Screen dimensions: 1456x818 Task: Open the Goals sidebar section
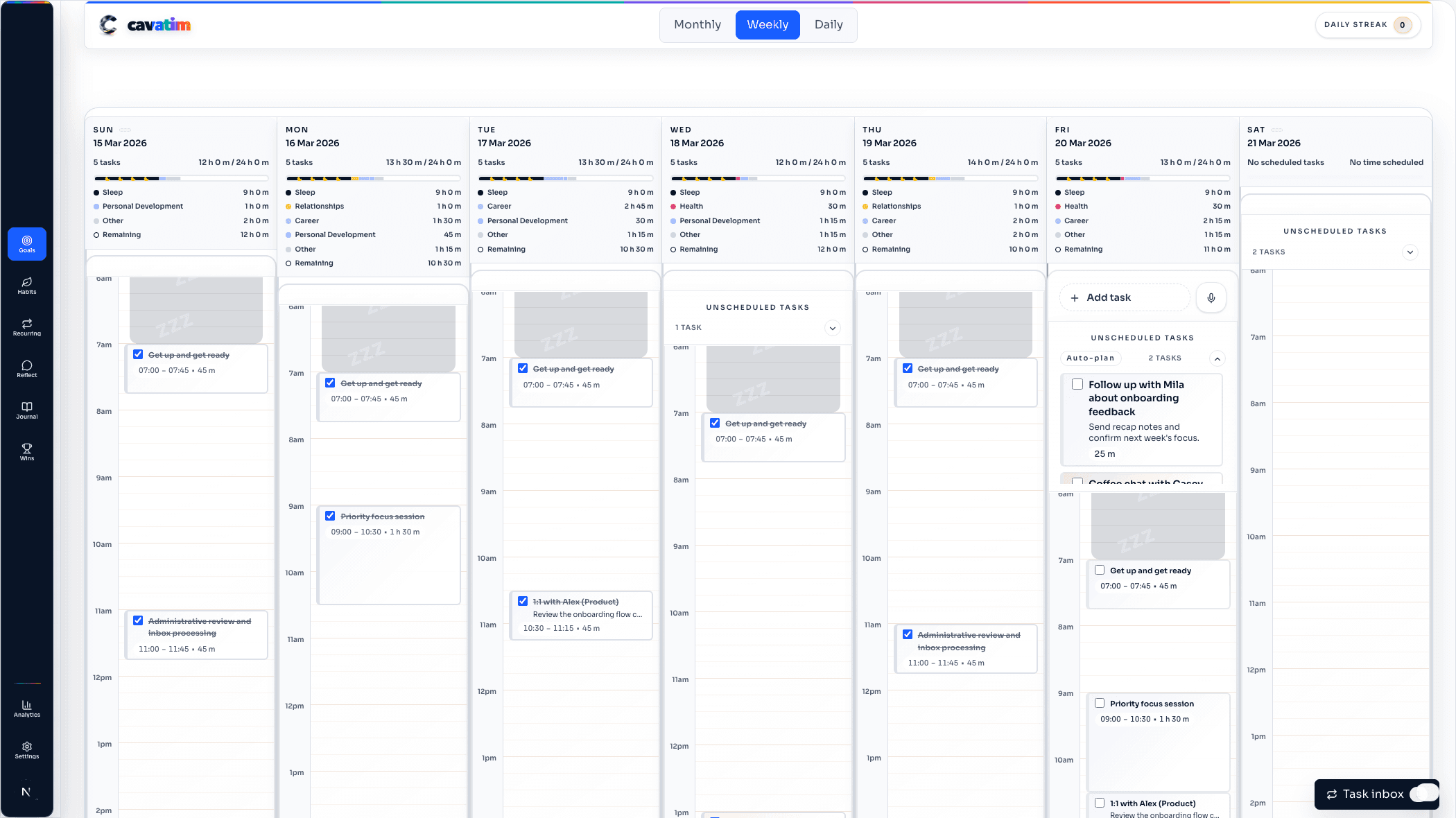[x=27, y=244]
